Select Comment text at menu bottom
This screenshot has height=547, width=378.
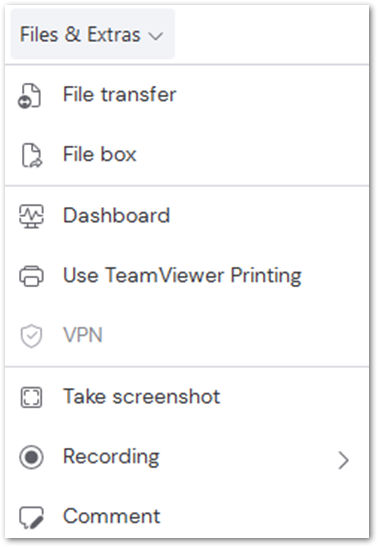(x=112, y=516)
